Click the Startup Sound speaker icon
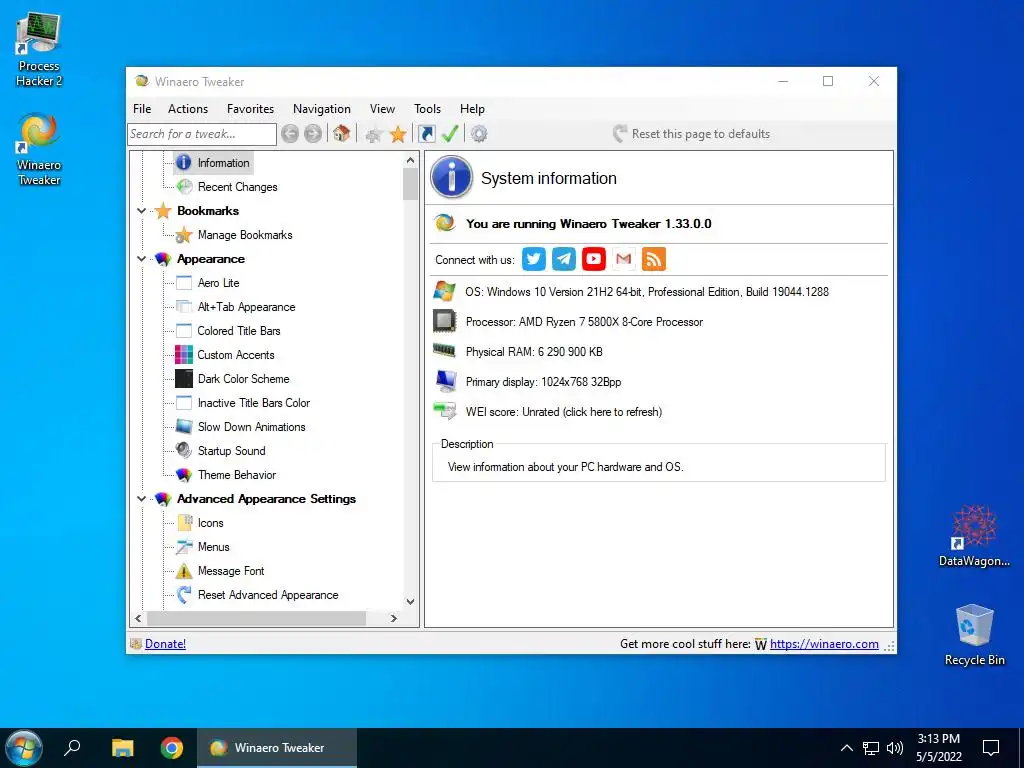The height and width of the screenshot is (768, 1024). 184,451
